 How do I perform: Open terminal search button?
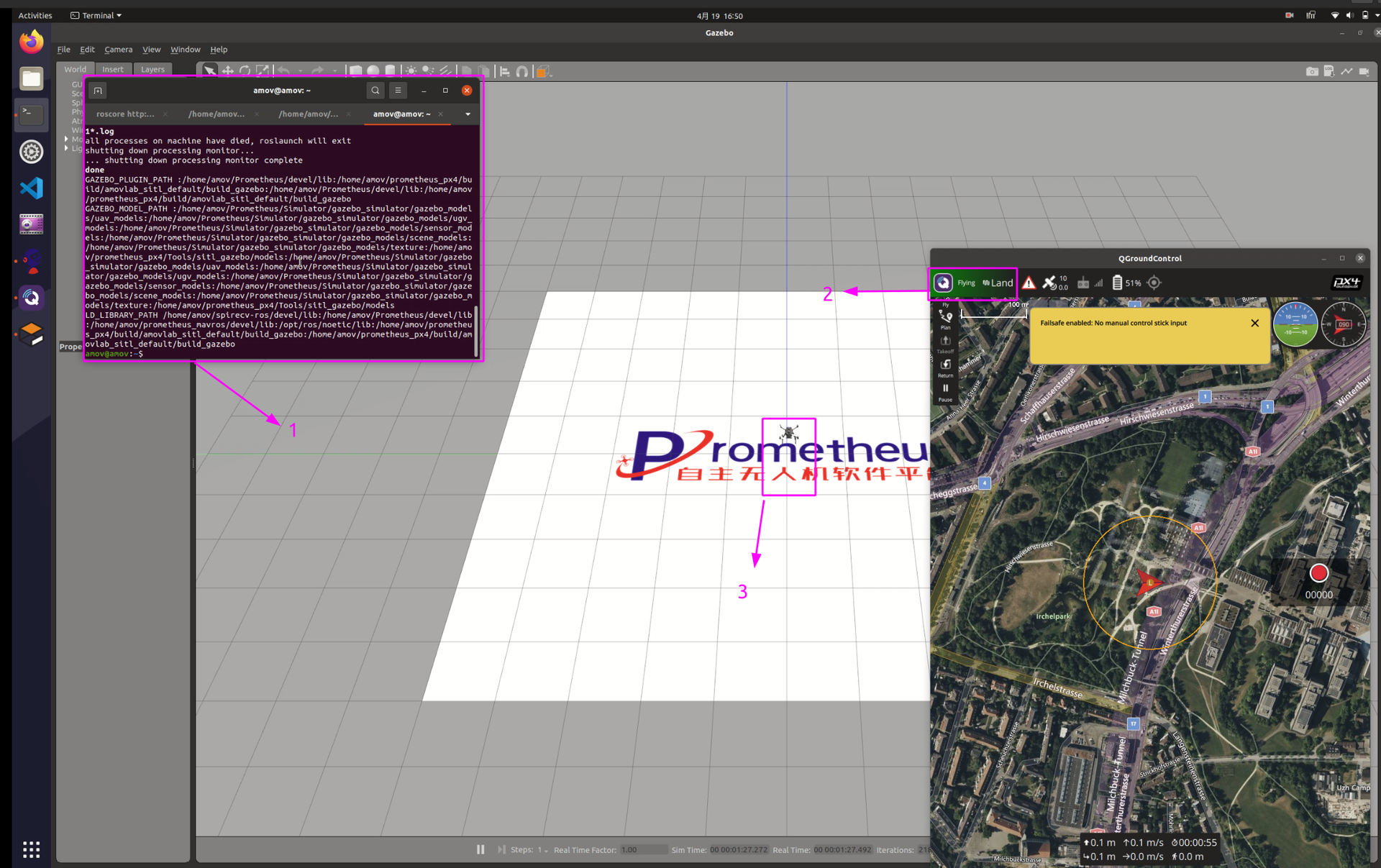point(375,90)
